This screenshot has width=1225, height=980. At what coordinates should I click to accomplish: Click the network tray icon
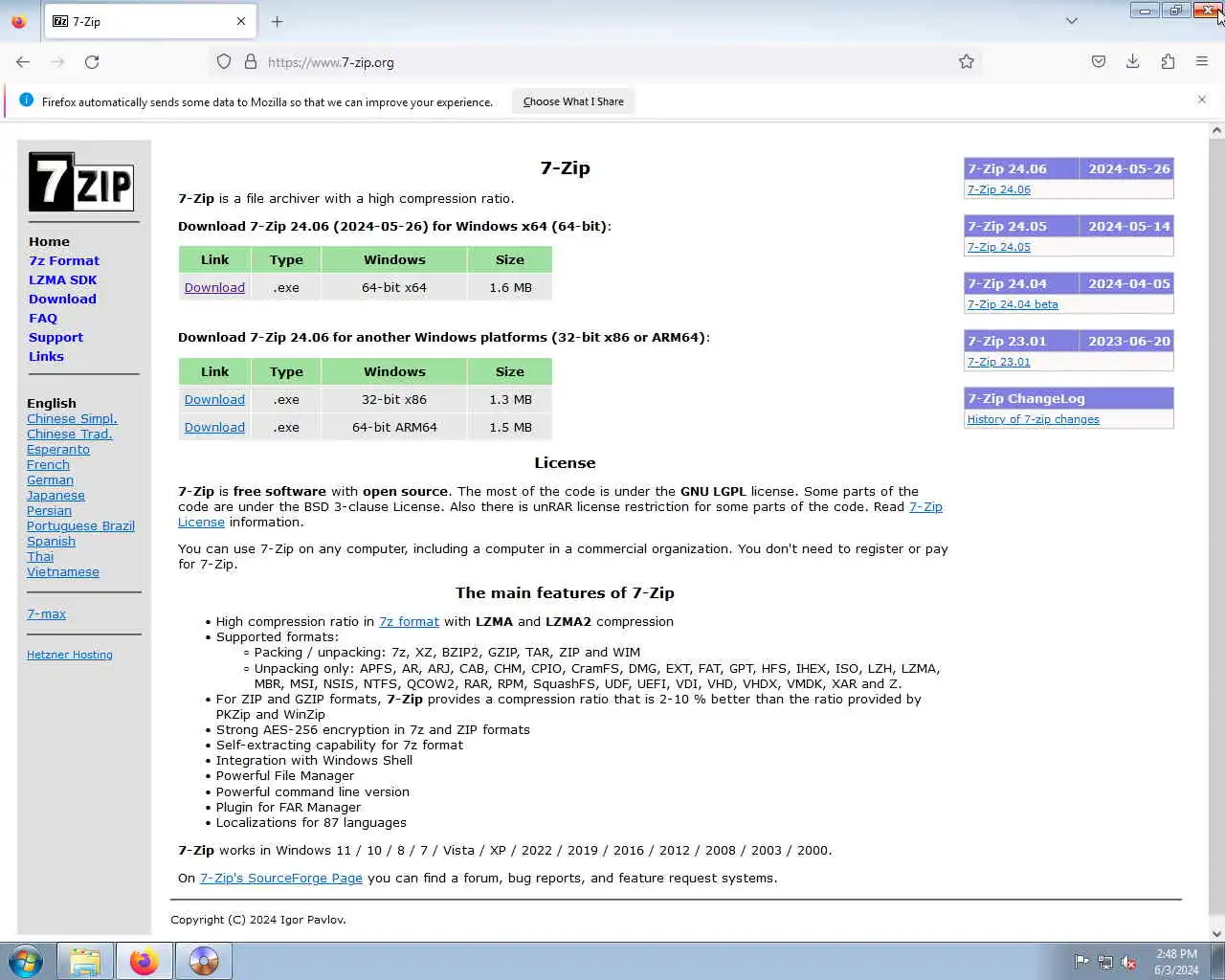[x=1105, y=962]
